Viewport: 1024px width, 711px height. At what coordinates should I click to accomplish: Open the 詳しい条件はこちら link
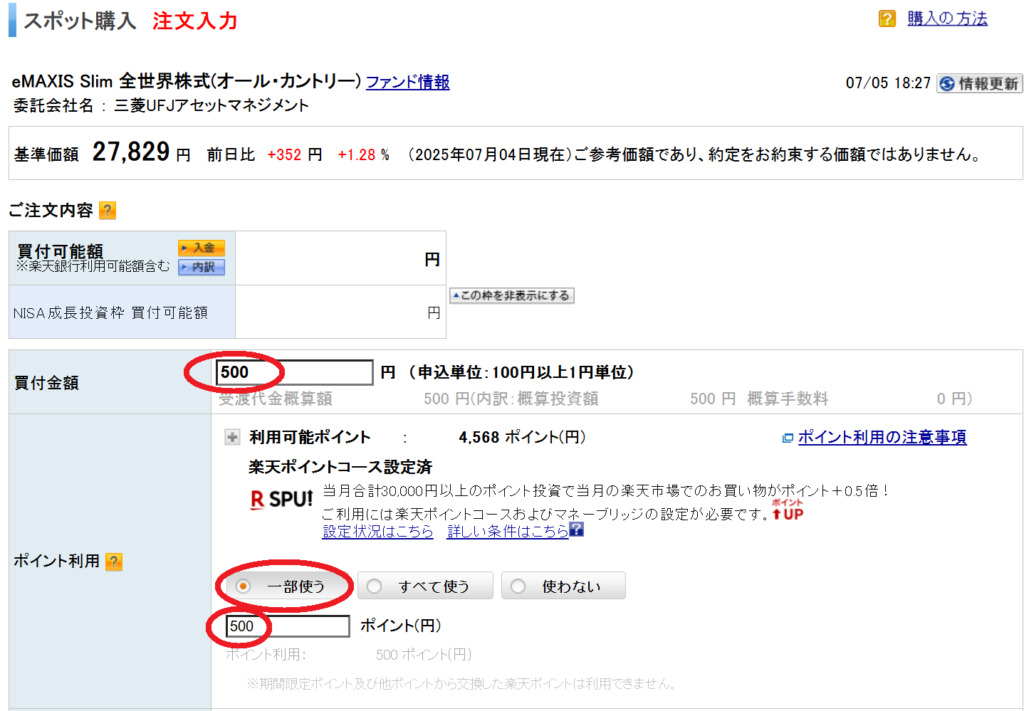[507, 531]
